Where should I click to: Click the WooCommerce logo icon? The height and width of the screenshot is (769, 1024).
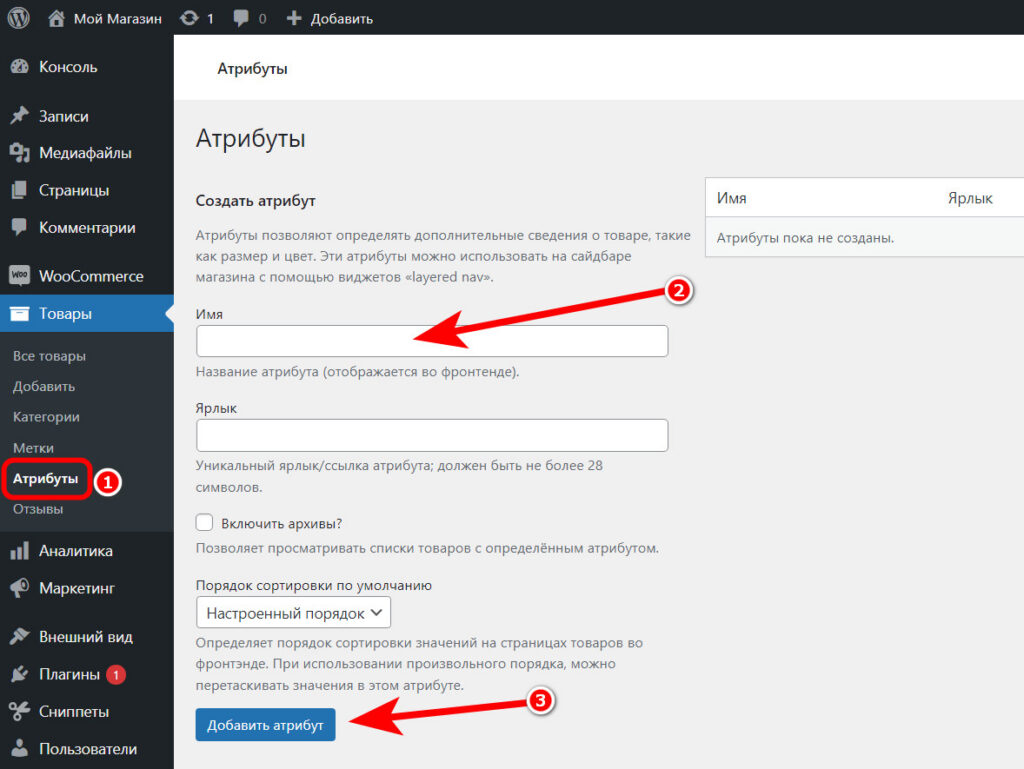[20, 275]
